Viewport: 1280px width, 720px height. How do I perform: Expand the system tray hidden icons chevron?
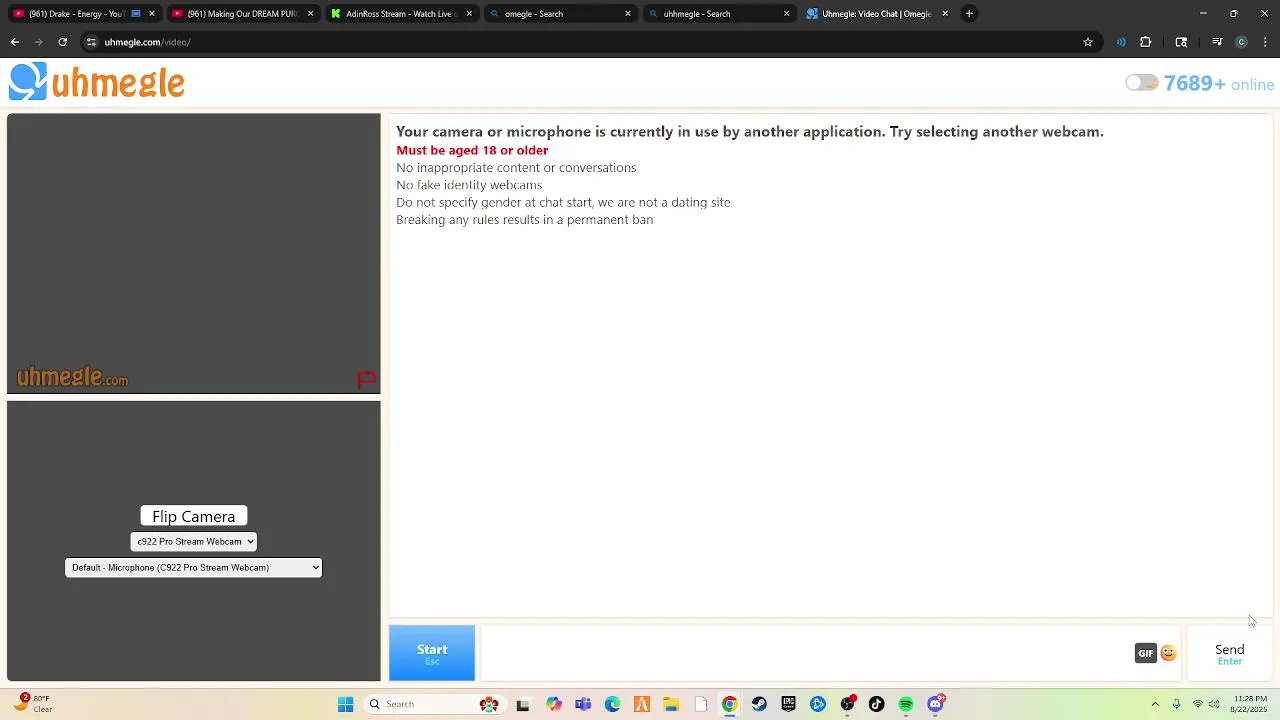(x=1155, y=704)
